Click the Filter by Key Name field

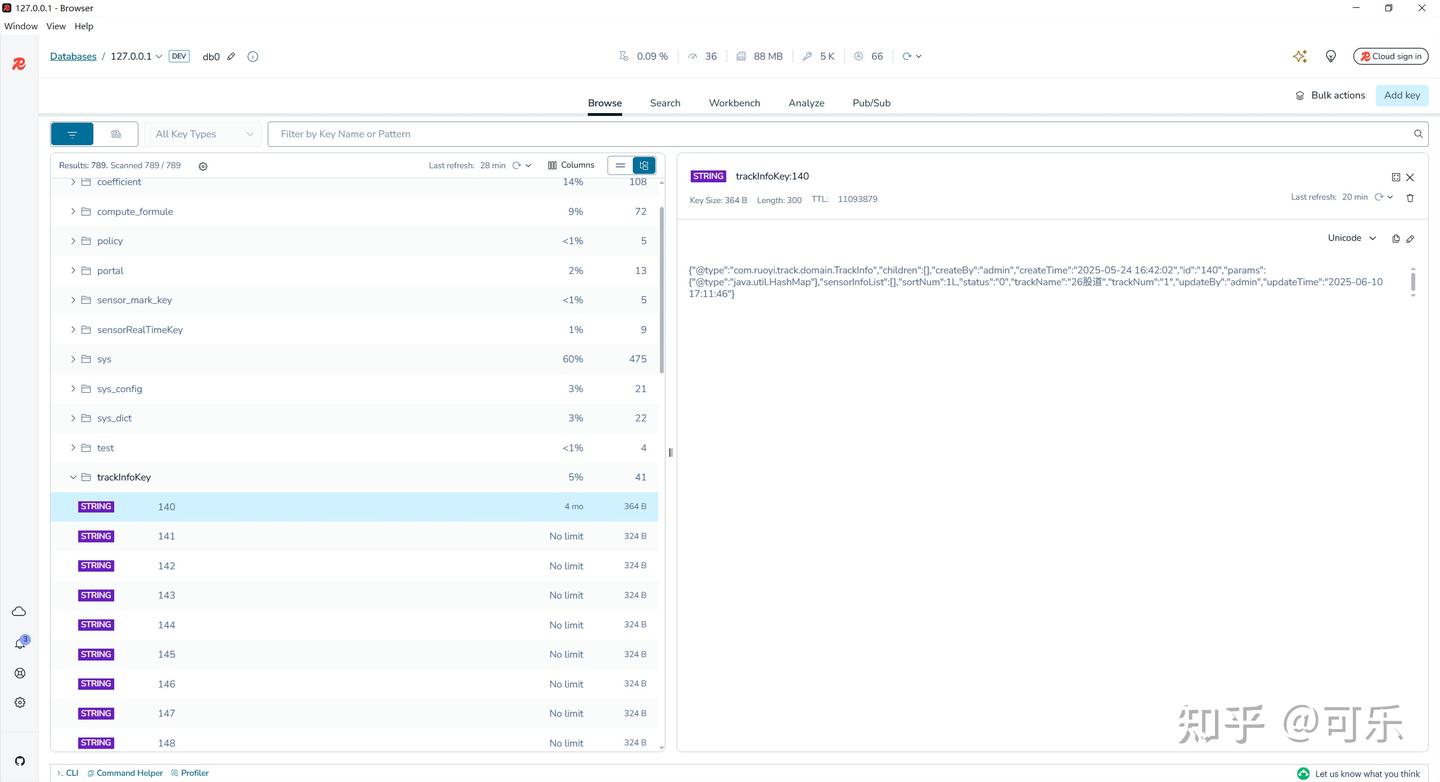pos(840,134)
